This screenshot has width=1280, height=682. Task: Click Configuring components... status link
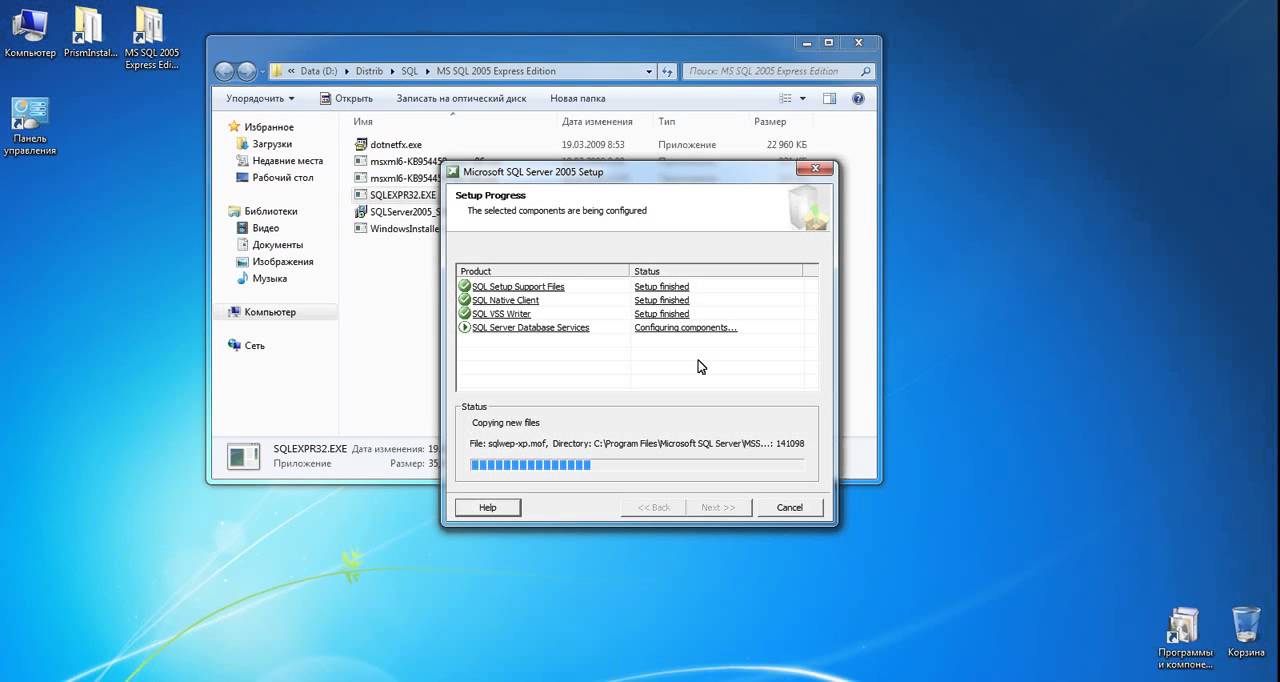[685, 328]
